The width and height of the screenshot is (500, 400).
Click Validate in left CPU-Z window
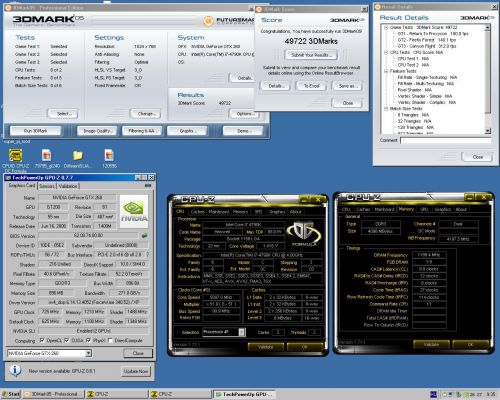[x=266, y=347]
